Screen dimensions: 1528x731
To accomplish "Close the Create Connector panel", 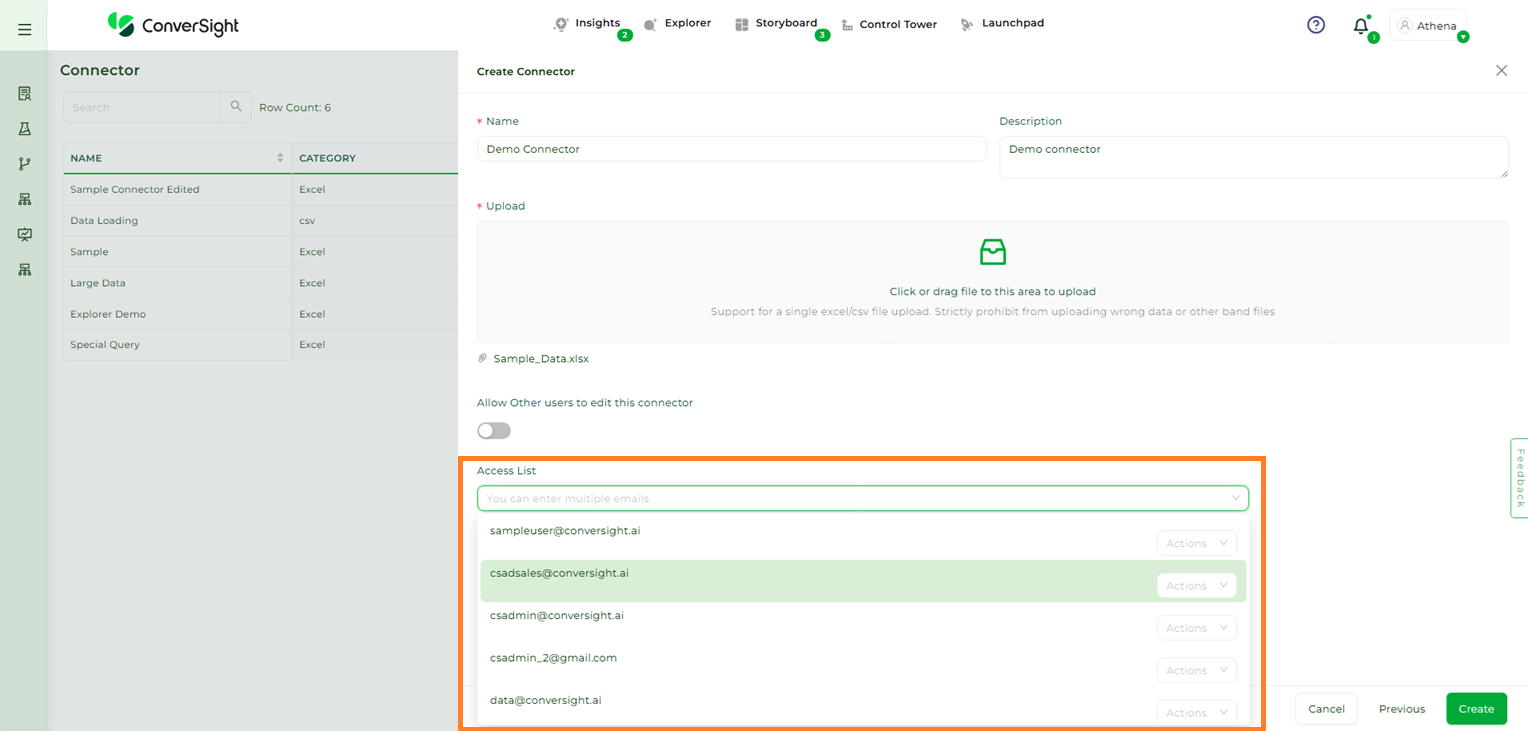I will point(1501,71).
